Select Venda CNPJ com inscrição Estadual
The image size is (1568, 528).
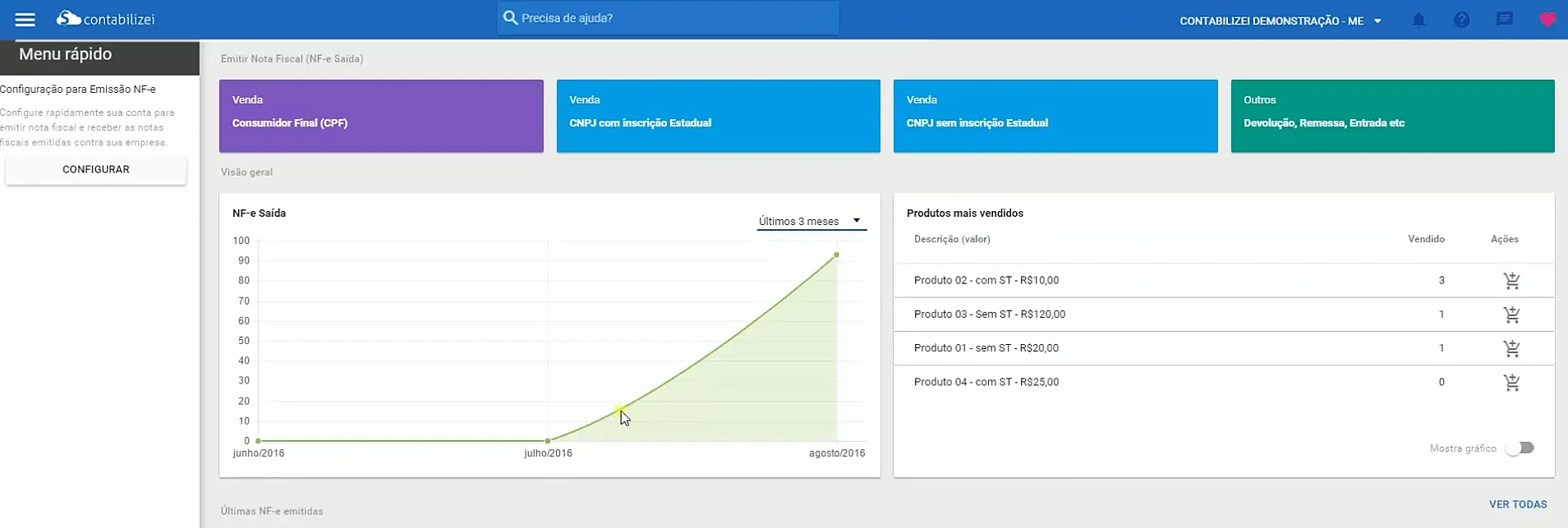point(718,116)
